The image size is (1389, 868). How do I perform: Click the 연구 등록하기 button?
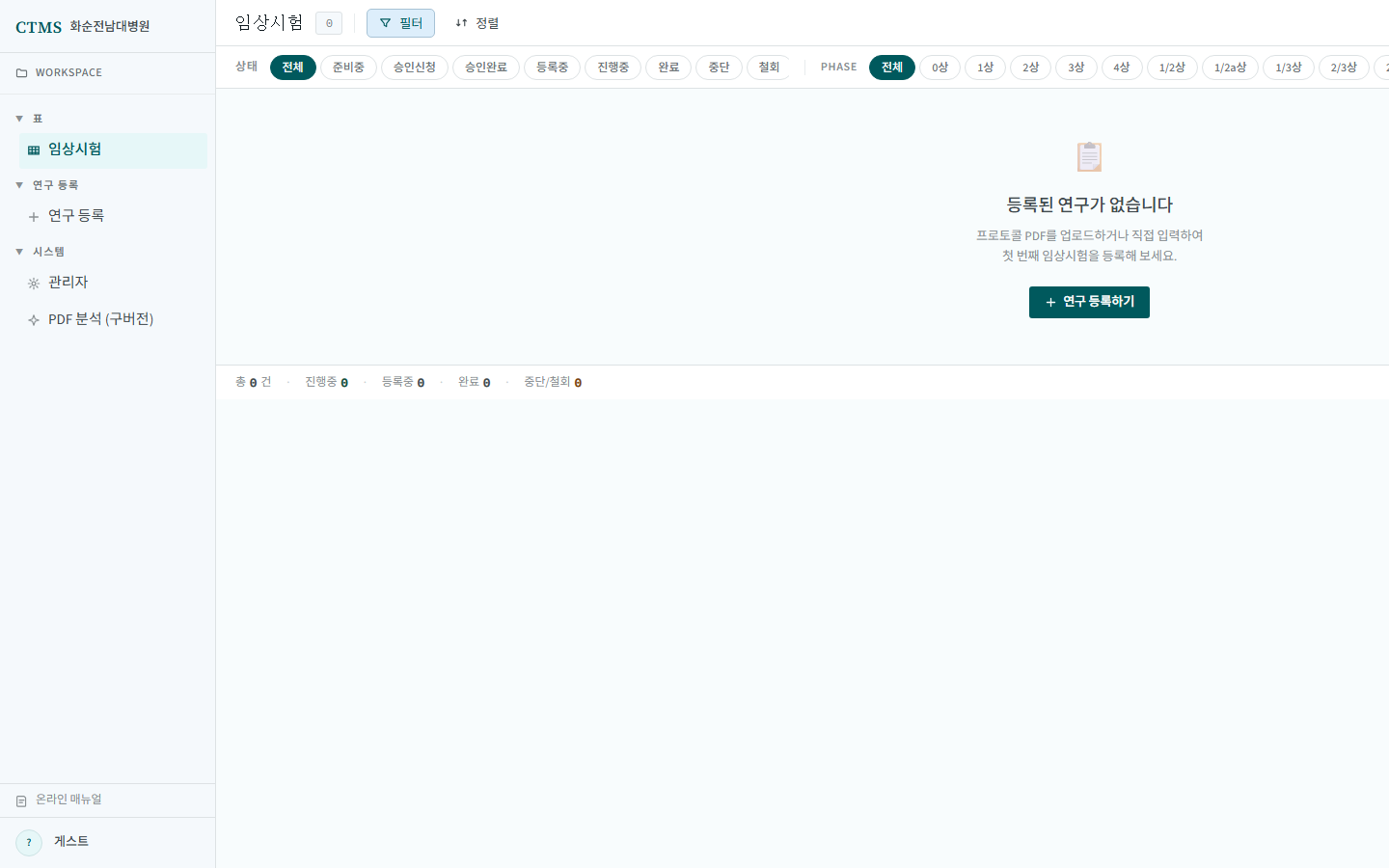pos(1089,302)
